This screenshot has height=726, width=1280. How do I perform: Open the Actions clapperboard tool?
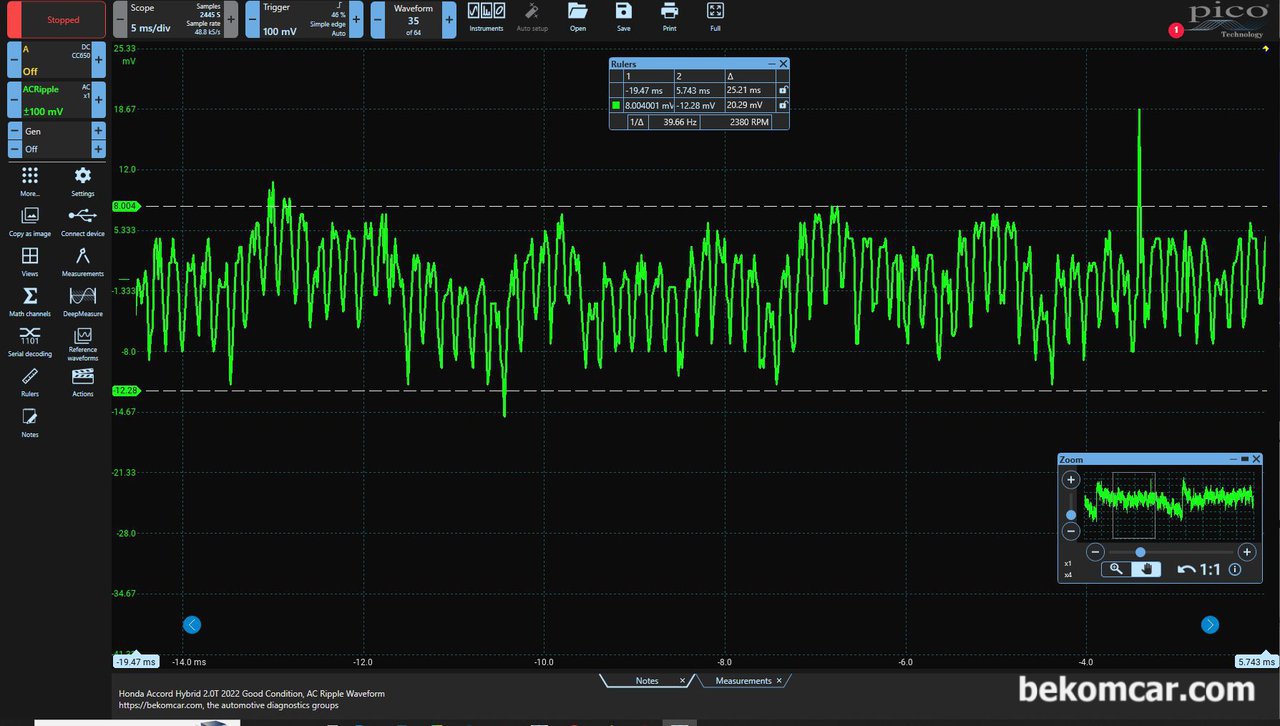[x=83, y=381]
